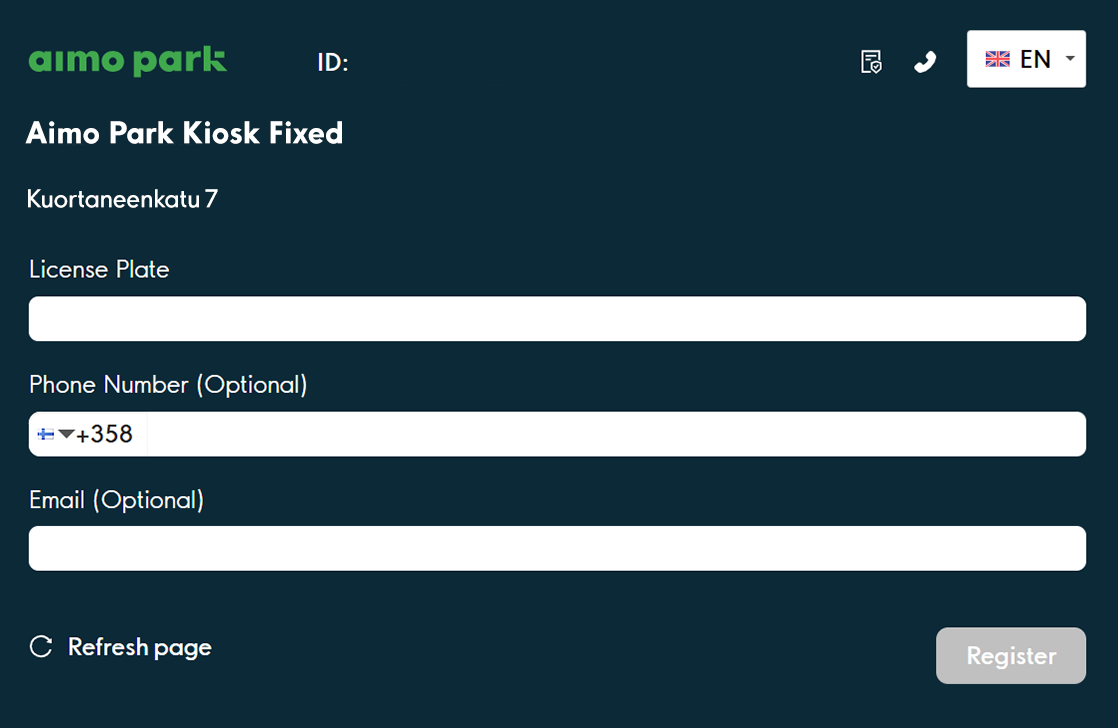Open the EN language menu

(1035, 59)
